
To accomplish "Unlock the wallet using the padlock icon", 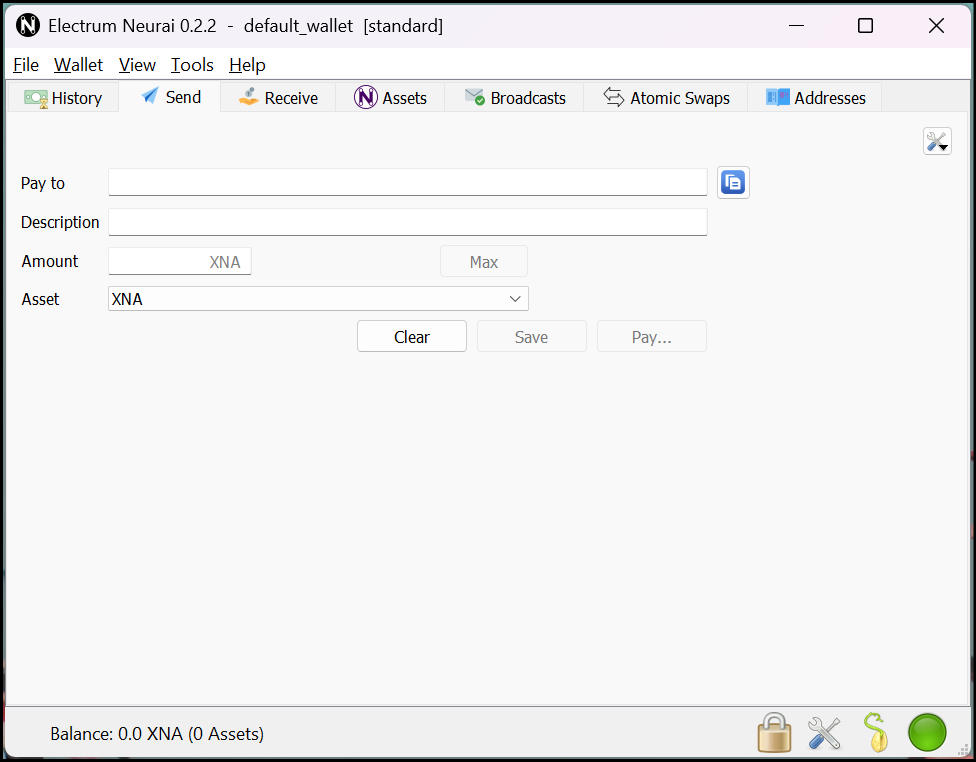I will tap(774, 733).
